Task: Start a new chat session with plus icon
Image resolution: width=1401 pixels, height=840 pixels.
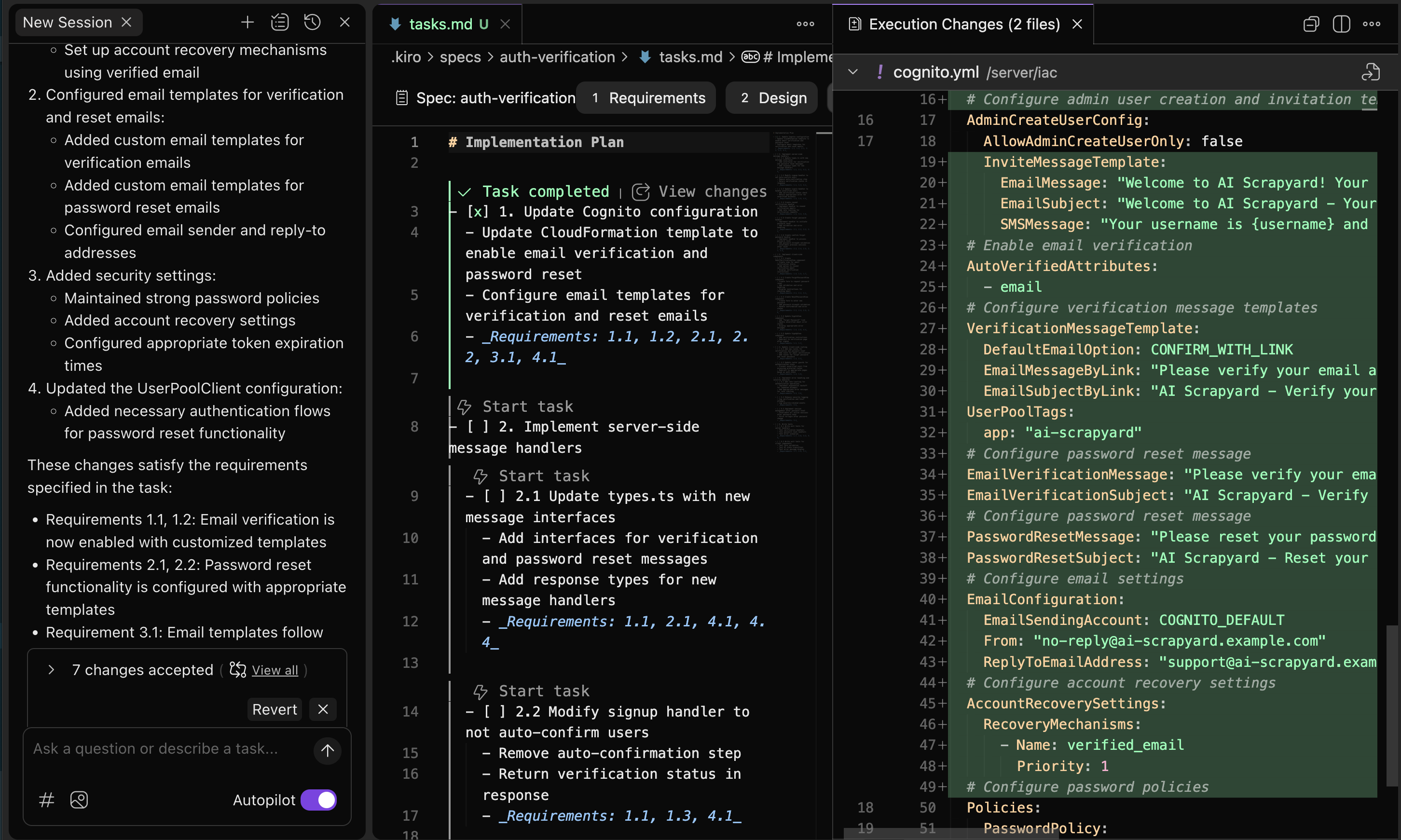Action: 247,22
